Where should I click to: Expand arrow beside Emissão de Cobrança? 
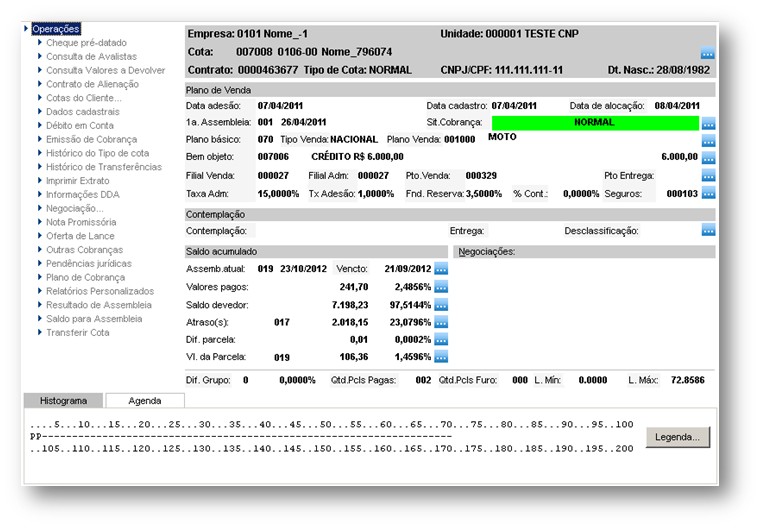click(40, 139)
